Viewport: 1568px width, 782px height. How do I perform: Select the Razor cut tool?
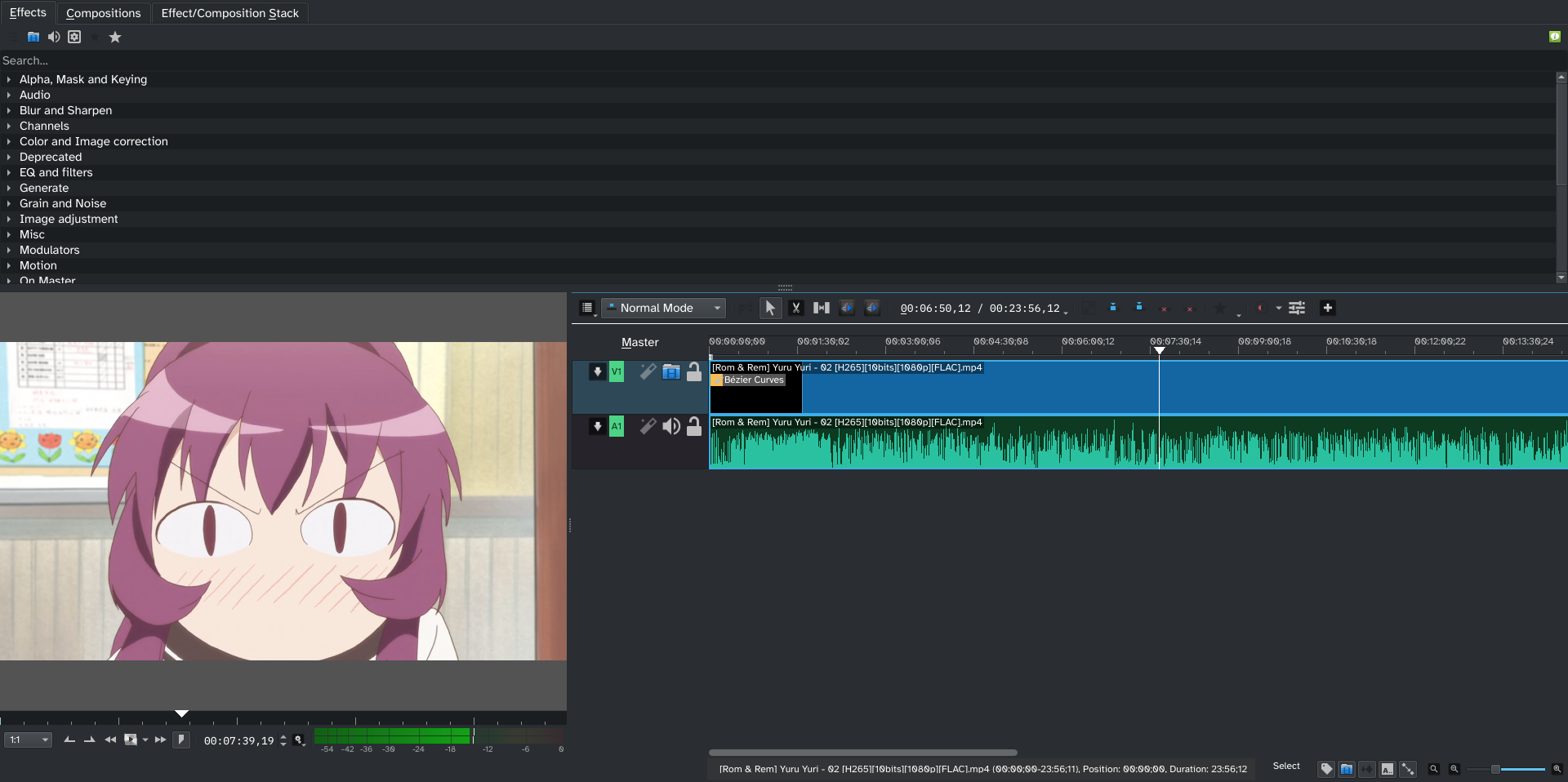[796, 308]
